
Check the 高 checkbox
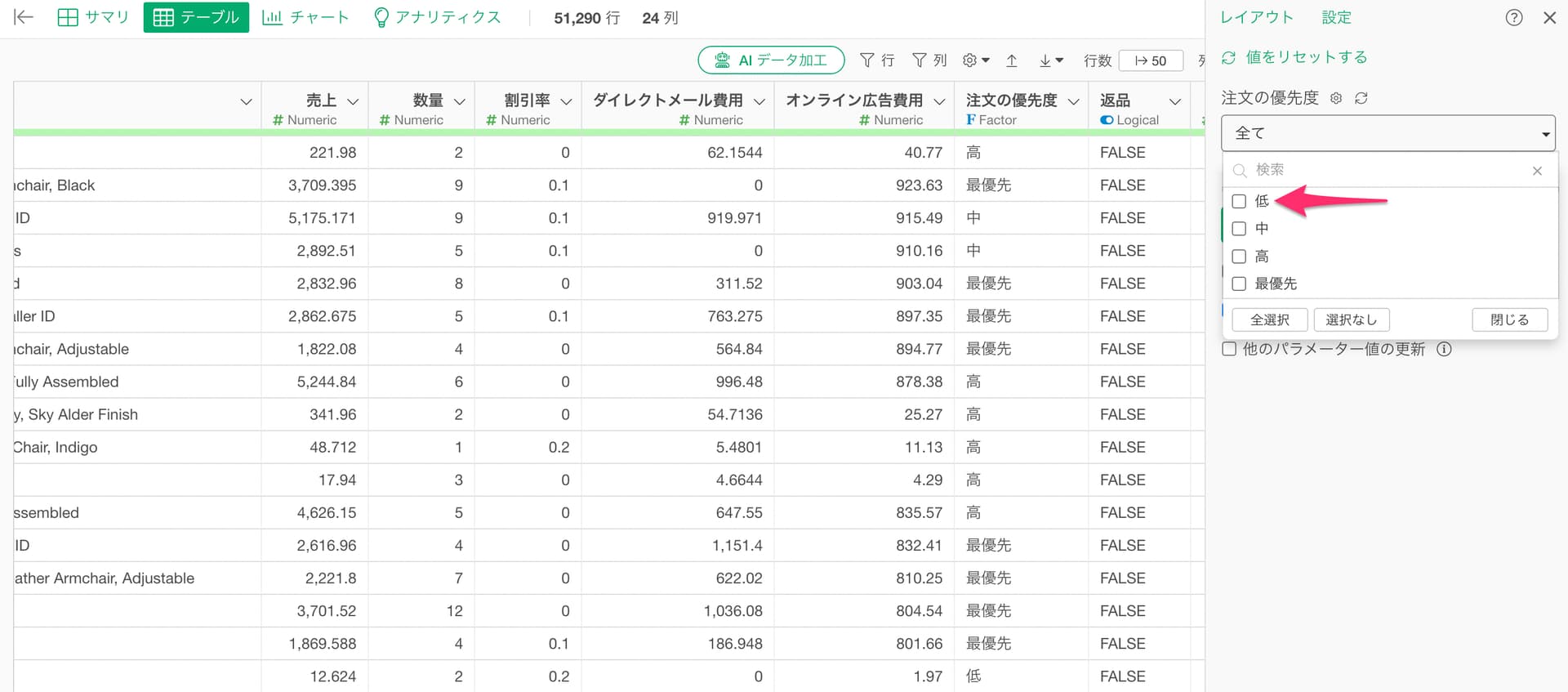1239,257
